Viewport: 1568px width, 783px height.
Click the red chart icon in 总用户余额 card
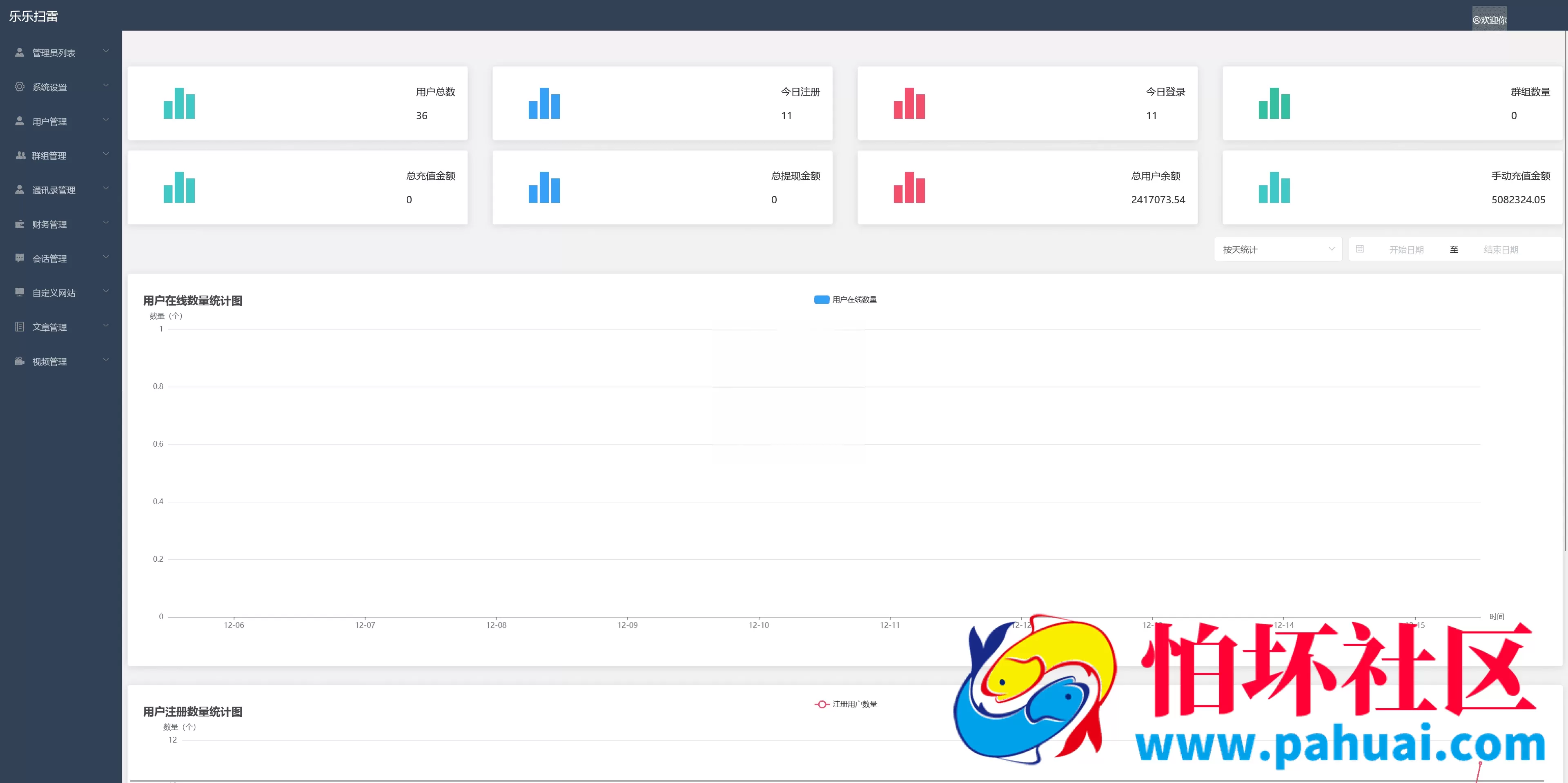(909, 187)
